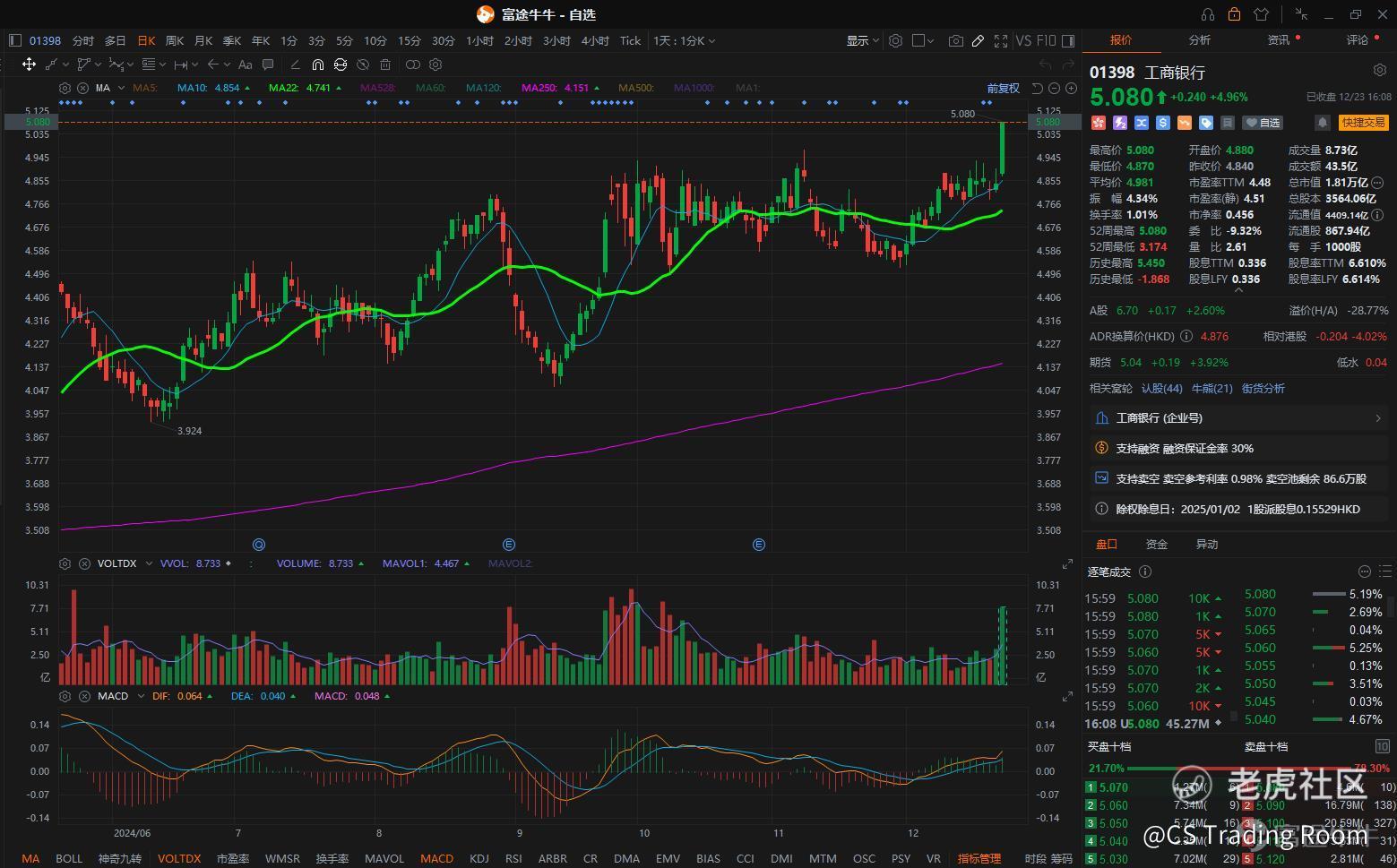
Task: Open VOLTDX indicator settings gear
Action: coord(65,563)
